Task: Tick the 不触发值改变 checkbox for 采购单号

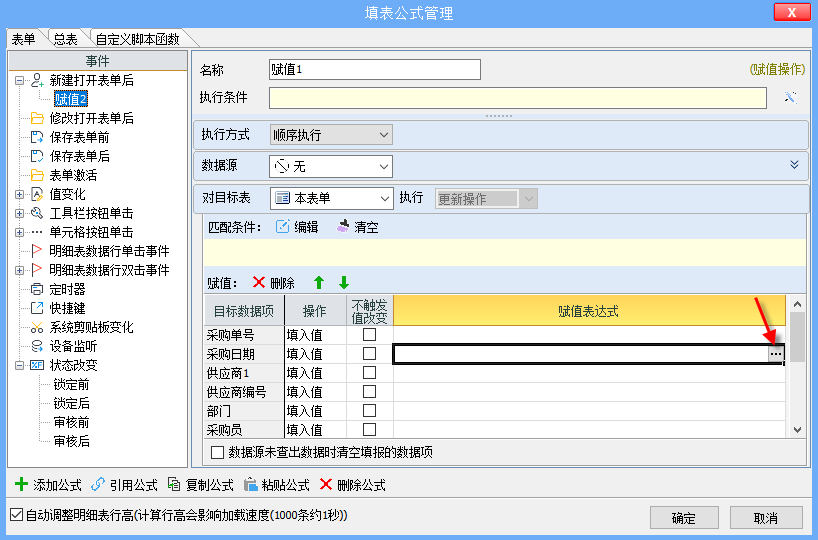Action: coord(369,334)
